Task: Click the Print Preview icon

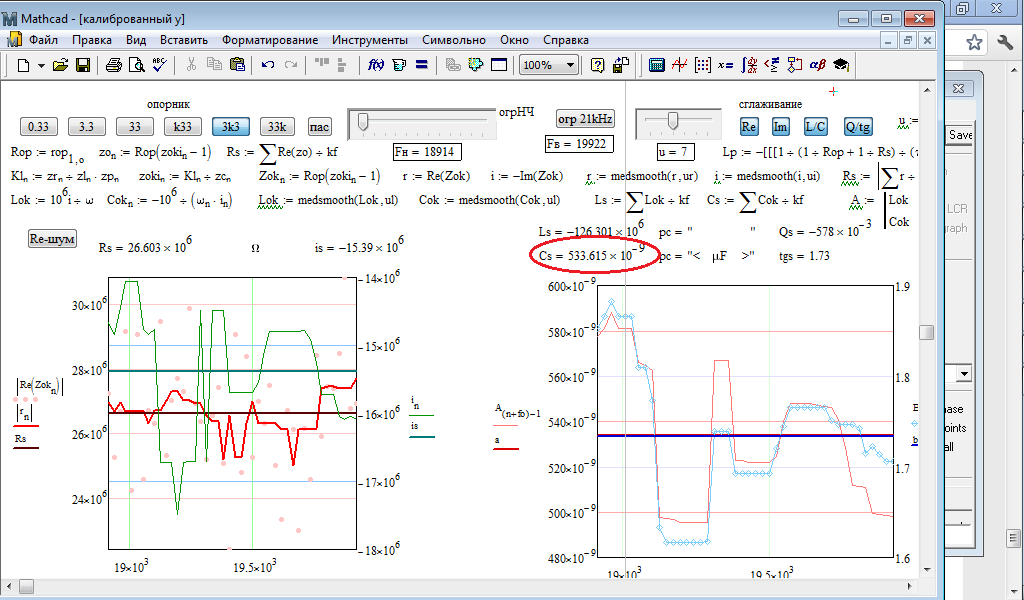Action: pyautogui.click(x=136, y=65)
